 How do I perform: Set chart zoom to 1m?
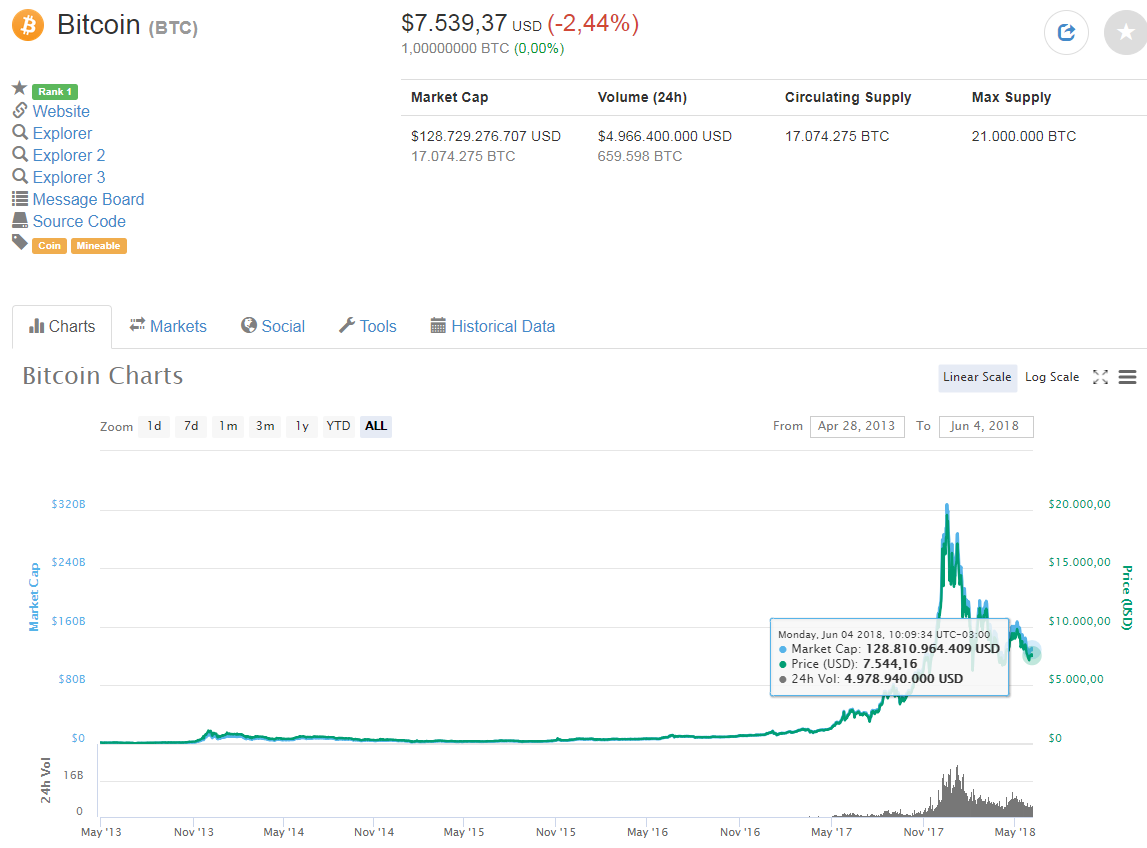pyautogui.click(x=228, y=426)
